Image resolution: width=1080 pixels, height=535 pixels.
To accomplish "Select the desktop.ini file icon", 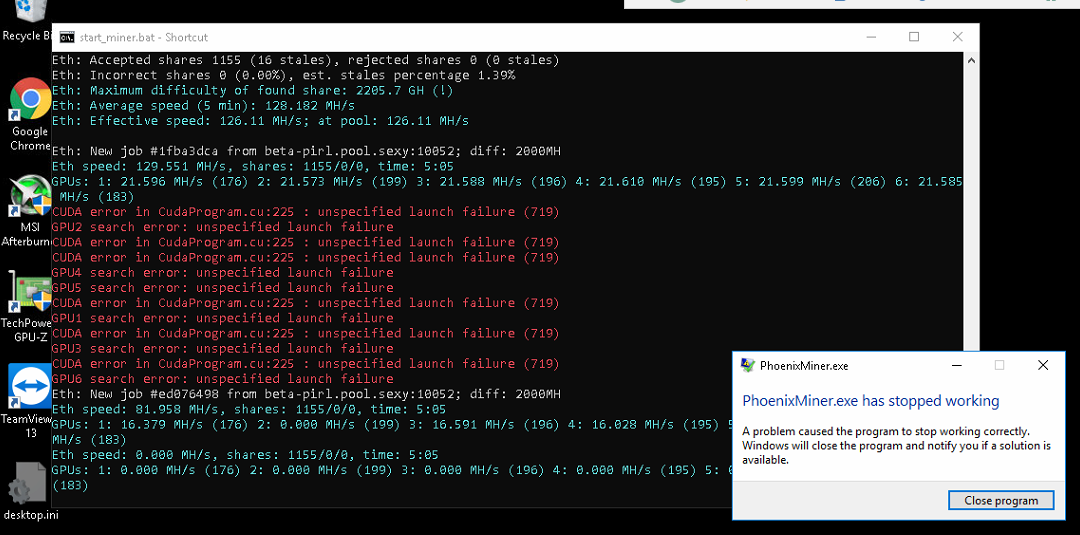I will pyautogui.click(x=28, y=491).
